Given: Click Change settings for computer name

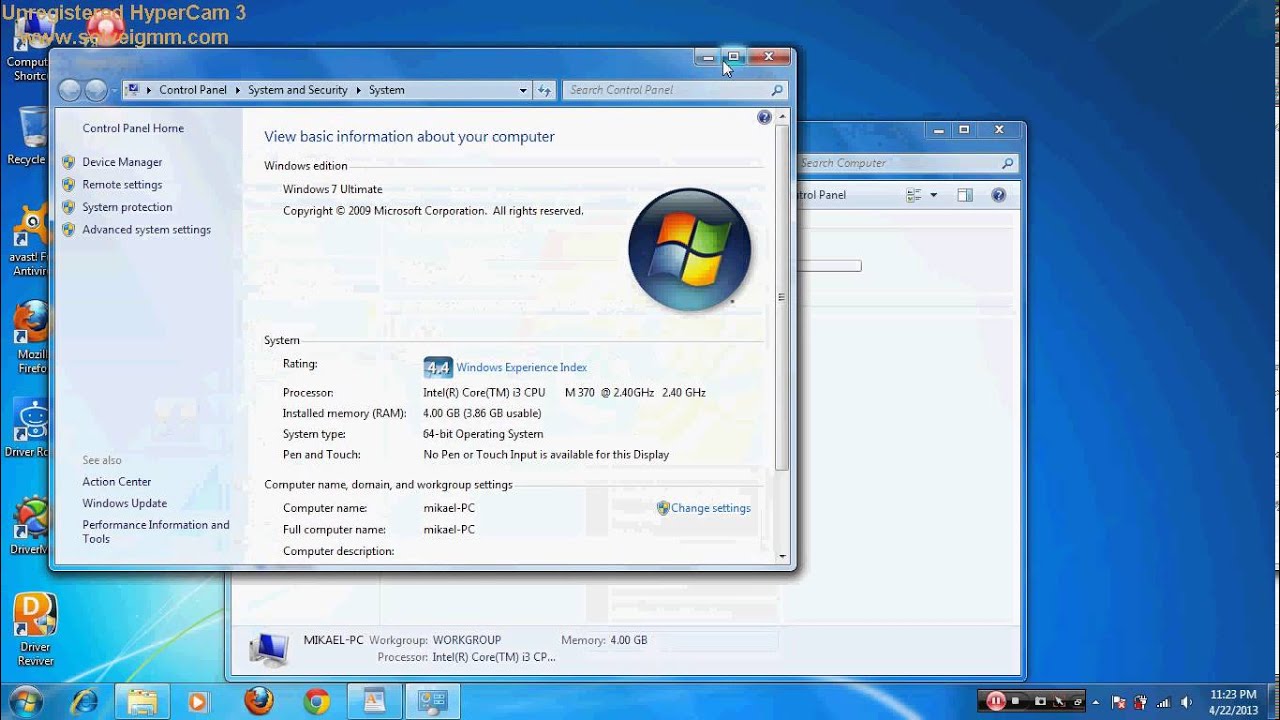Looking at the screenshot, I should tap(710, 508).
